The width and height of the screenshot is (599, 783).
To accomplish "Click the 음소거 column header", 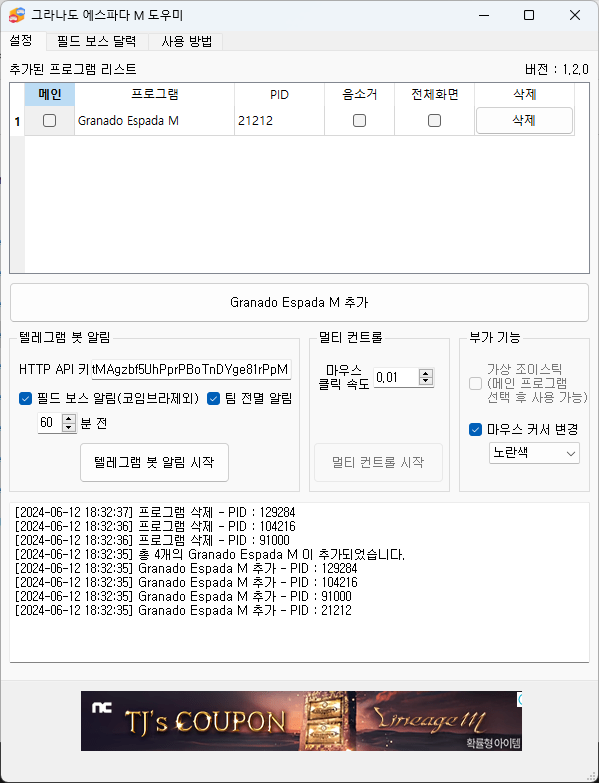I will coord(359,94).
